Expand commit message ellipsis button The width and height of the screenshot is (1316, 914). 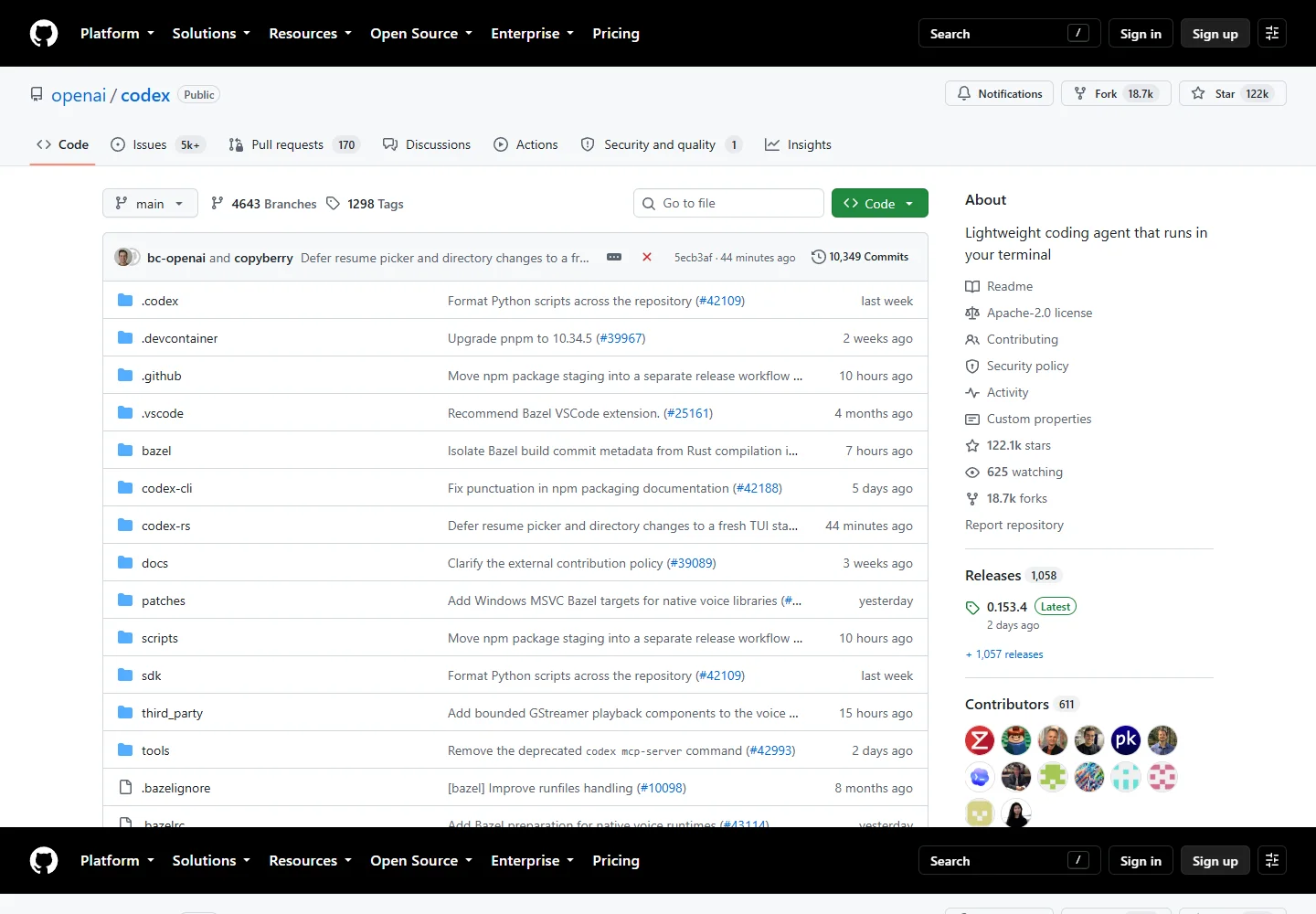click(614, 258)
